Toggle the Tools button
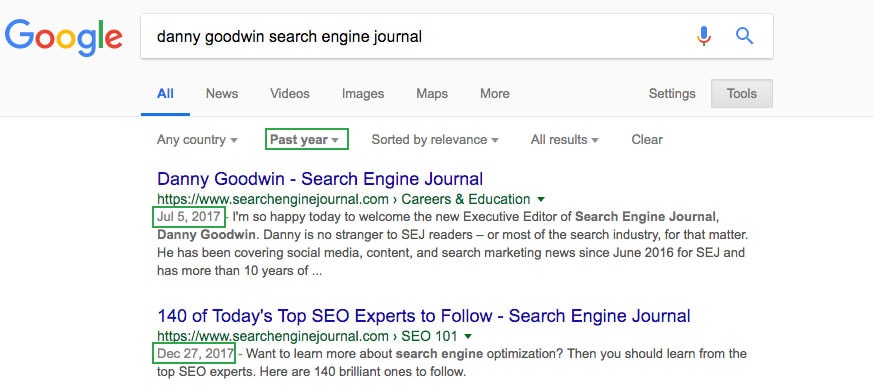The width and height of the screenshot is (874, 389). [x=742, y=94]
